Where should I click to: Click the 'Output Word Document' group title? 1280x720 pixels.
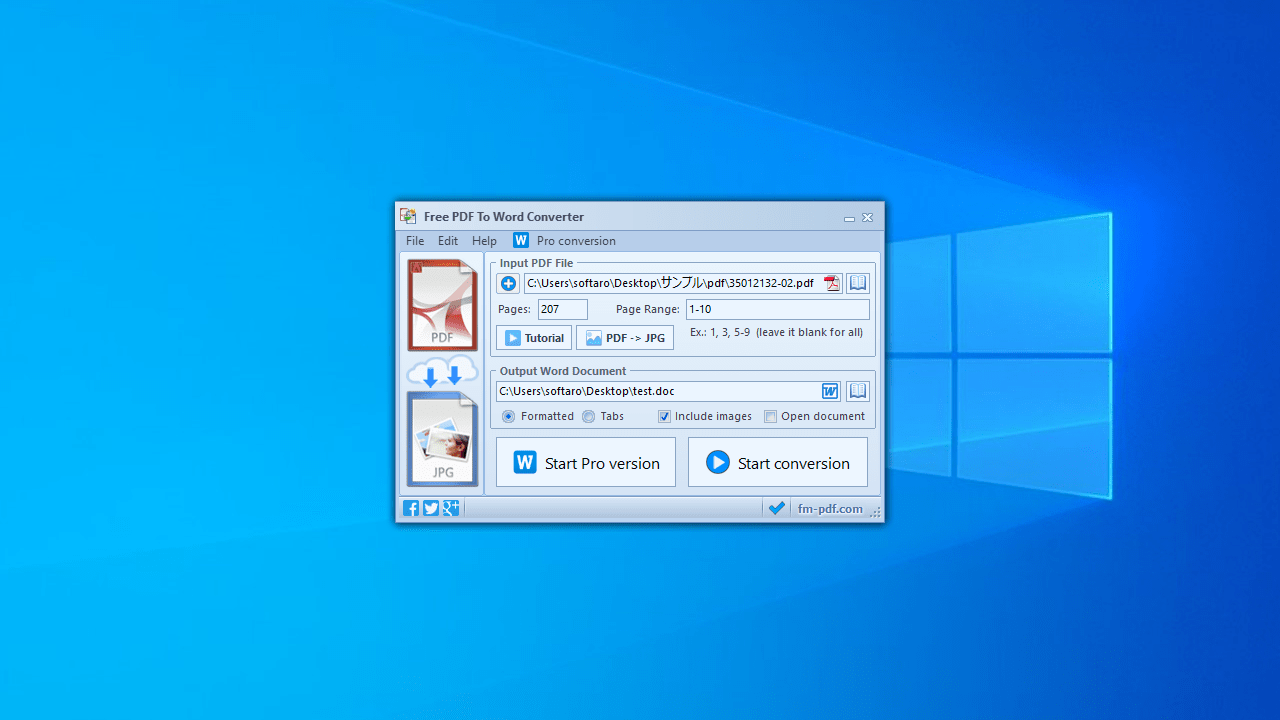pos(563,371)
